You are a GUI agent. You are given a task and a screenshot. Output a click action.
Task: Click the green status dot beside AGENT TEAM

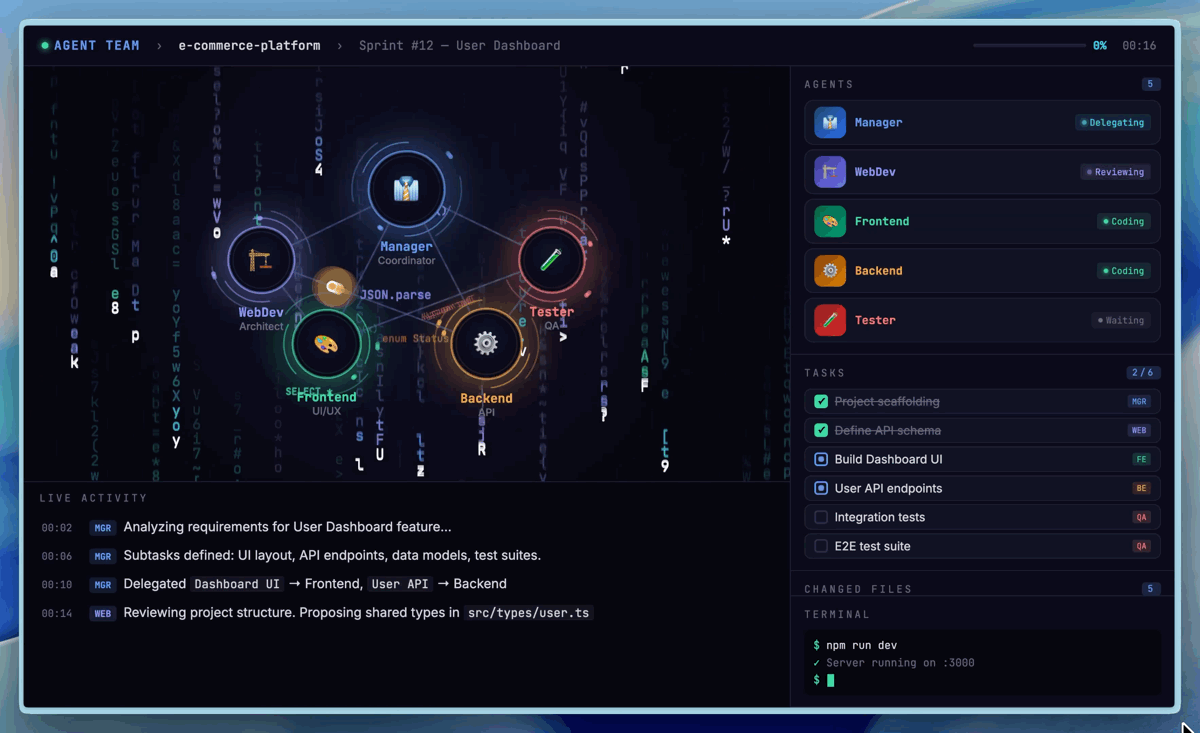click(44, 46)
